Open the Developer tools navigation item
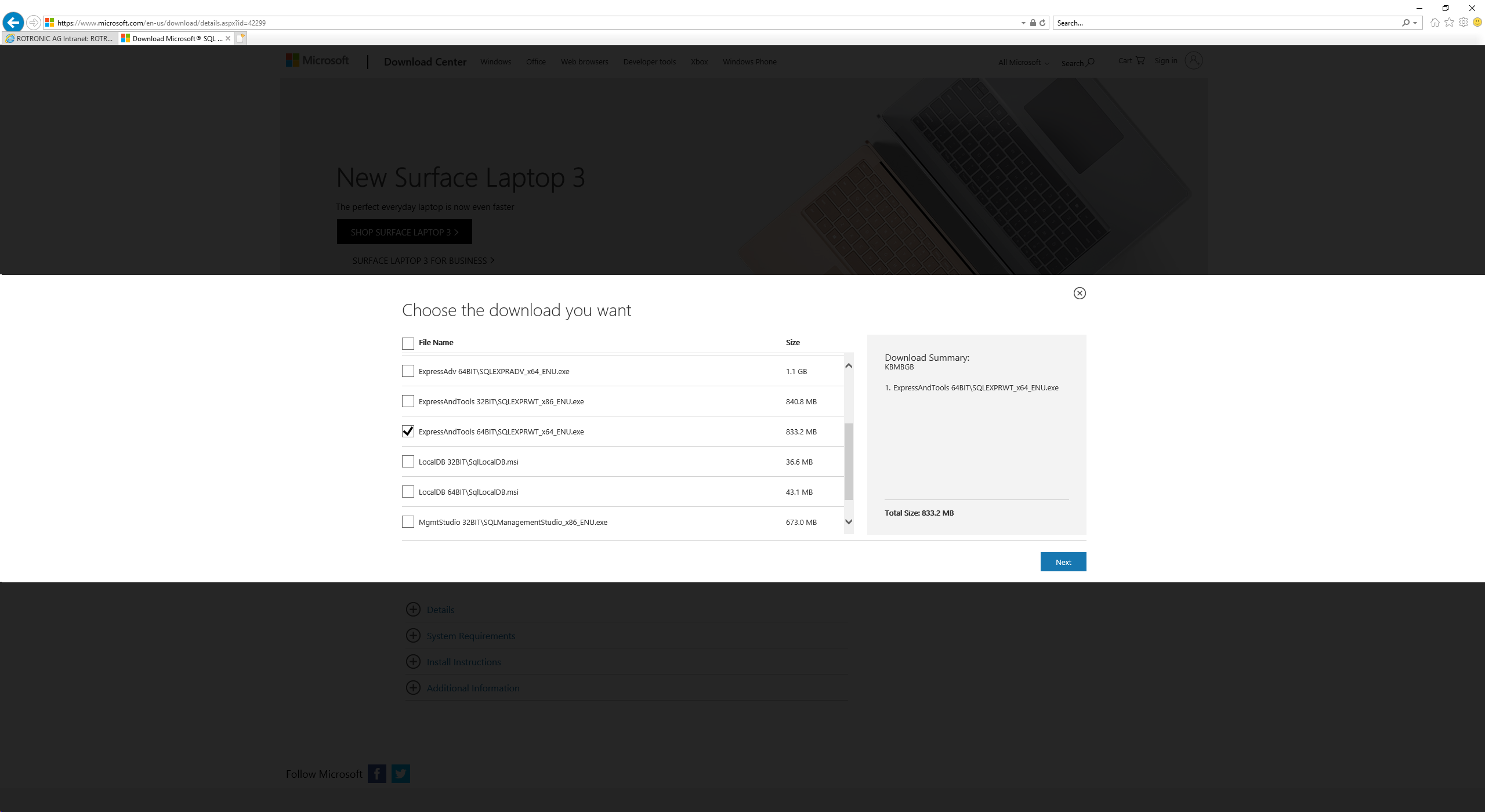Image resolution: width=1485 pixels, height=812 pixels. point(649,61)
